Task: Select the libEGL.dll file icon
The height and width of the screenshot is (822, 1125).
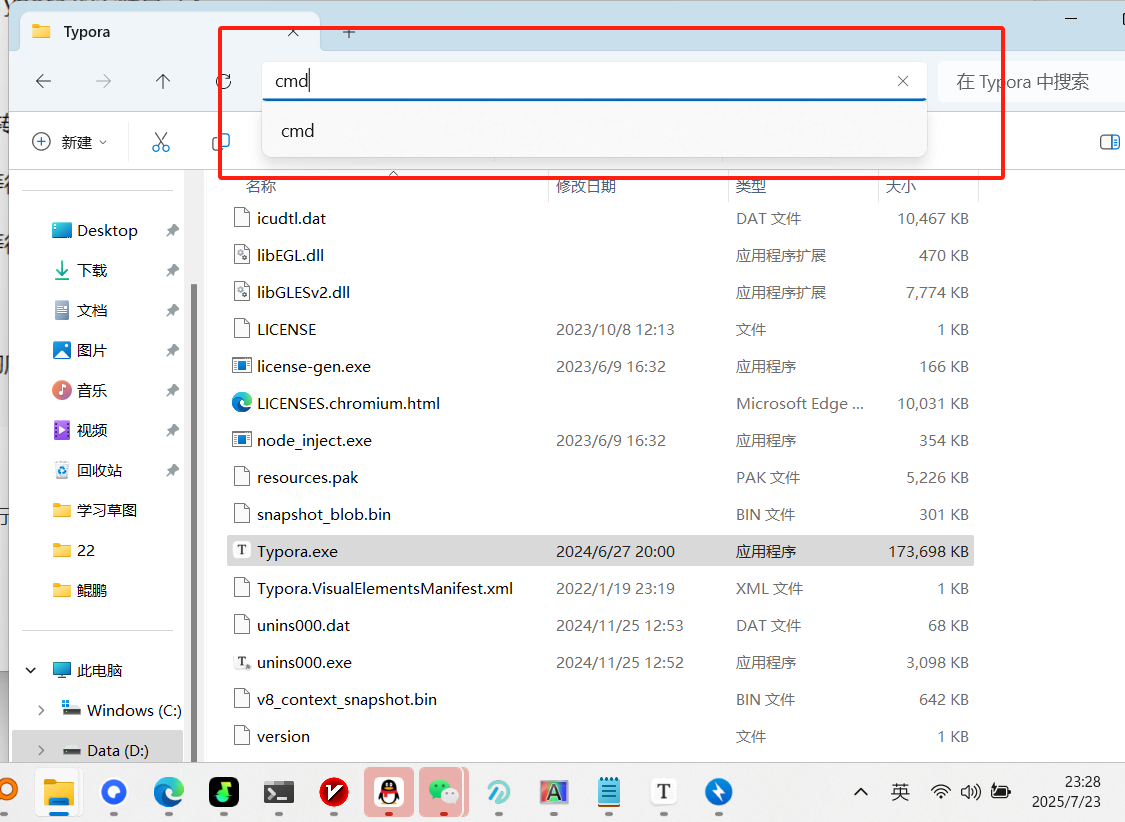Action: tap(242, 255)
